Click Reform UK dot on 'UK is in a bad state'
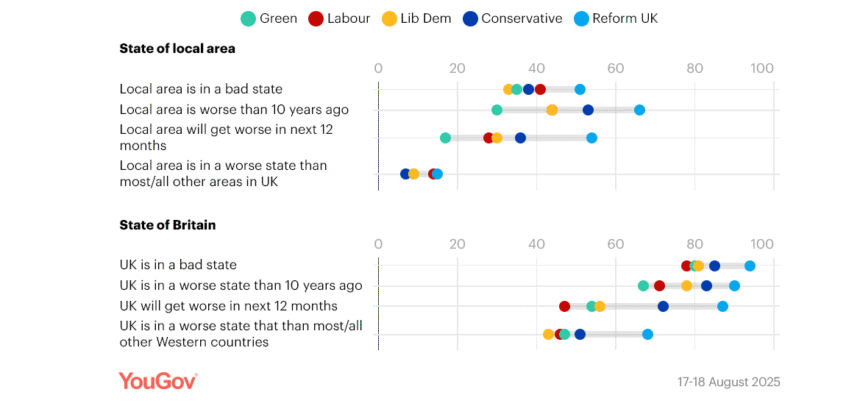Image resolution: width=860 pixels, height=409 pixels. pos(750,266)
